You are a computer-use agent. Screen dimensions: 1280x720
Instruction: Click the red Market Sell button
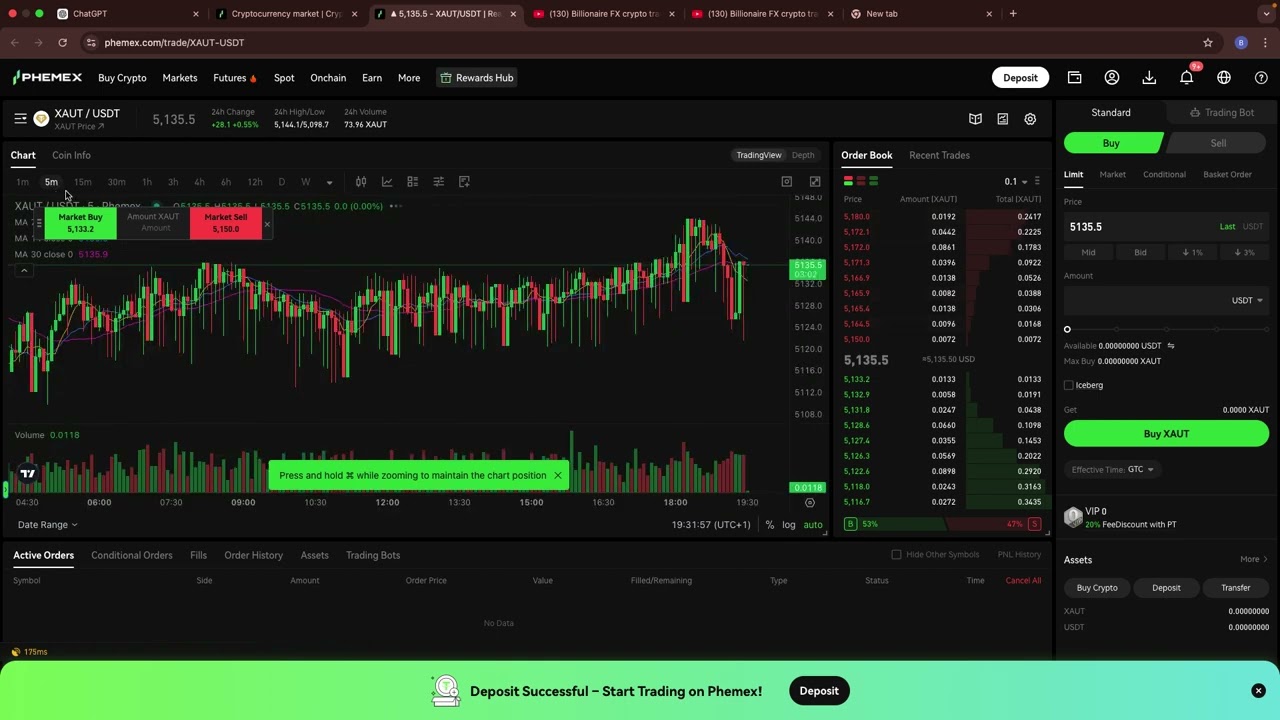tap(226, 223)
